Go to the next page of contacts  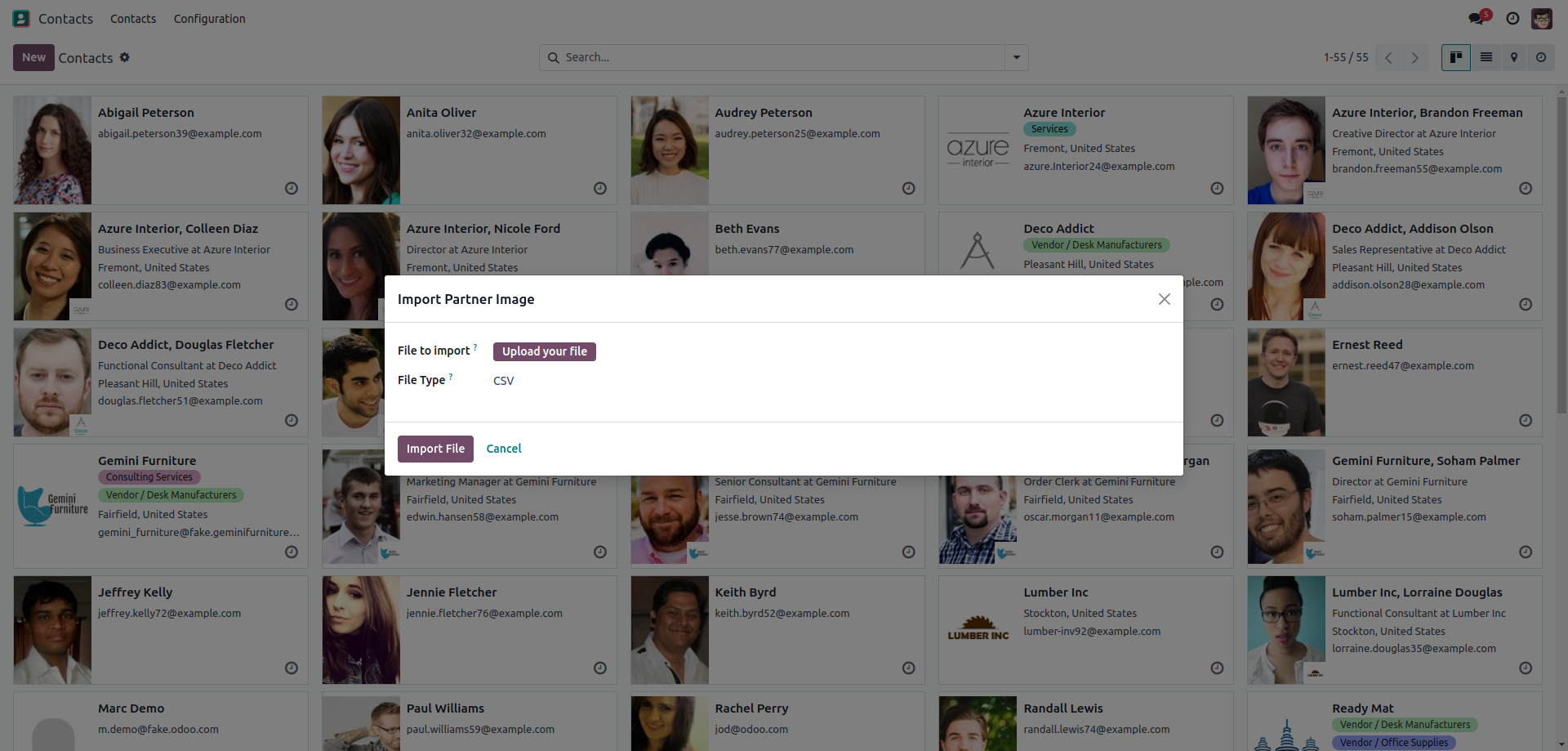(1415, 57)
